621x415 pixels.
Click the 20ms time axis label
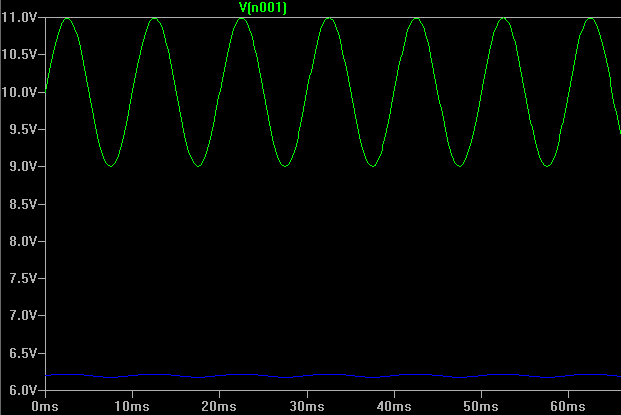point(219,407)
